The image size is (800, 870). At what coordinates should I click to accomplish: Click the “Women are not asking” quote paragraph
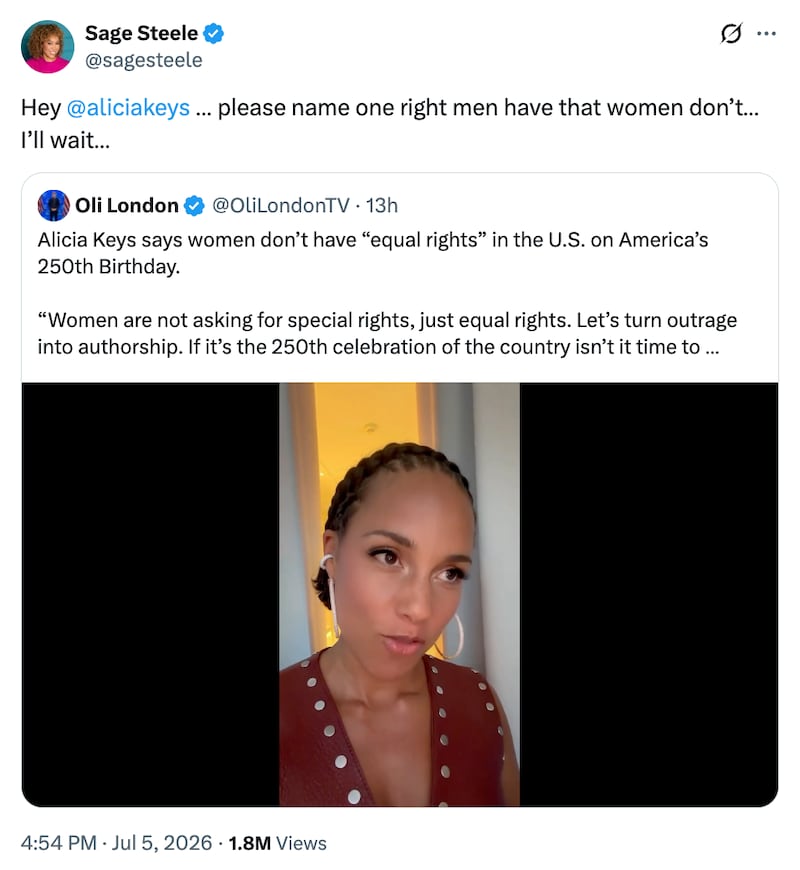pos(387,333)
